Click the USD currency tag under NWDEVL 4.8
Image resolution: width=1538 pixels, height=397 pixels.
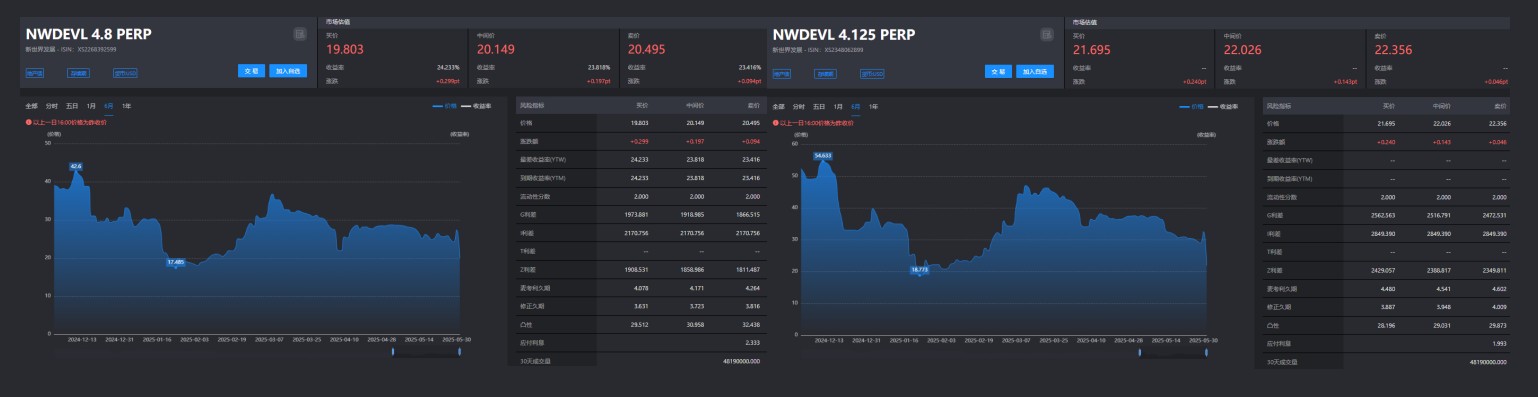click(125, 73)
